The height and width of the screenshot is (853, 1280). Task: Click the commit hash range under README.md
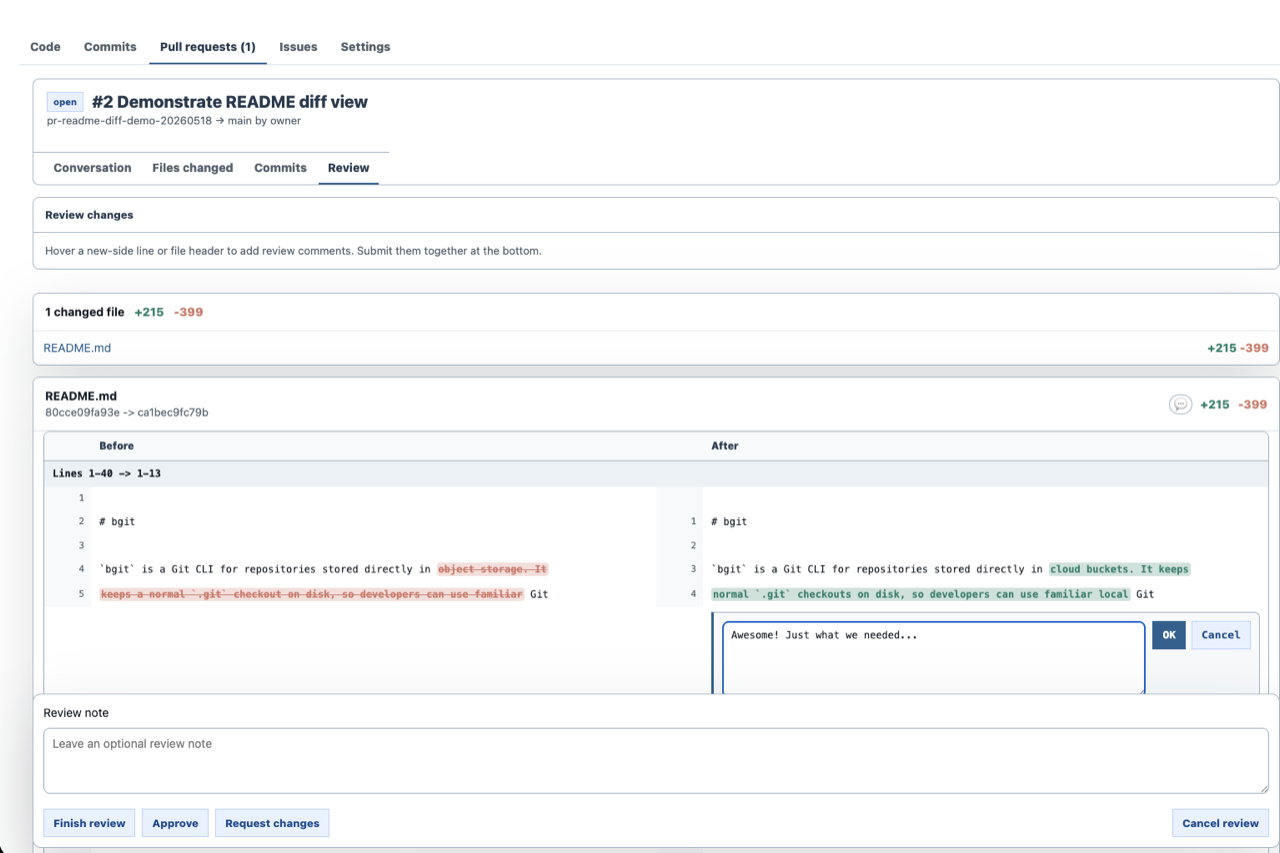(x=126, y=412)
